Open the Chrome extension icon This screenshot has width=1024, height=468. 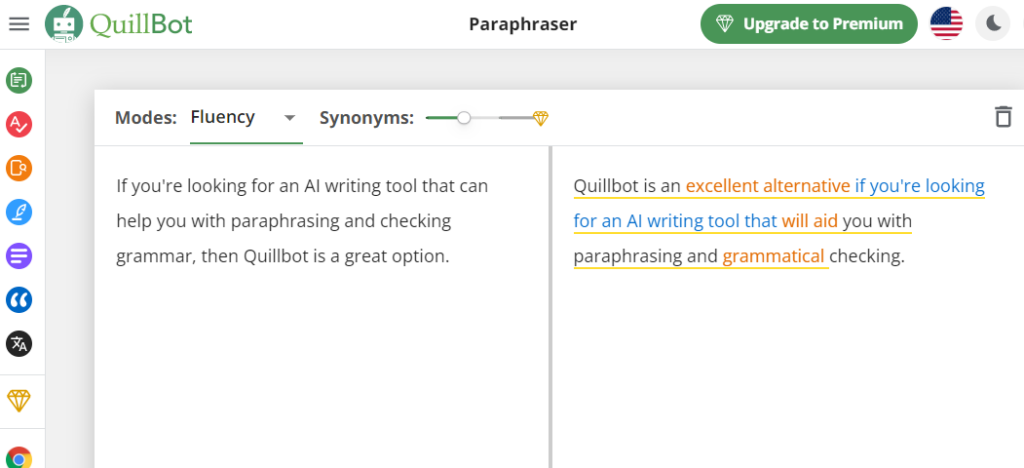(19, 458)
